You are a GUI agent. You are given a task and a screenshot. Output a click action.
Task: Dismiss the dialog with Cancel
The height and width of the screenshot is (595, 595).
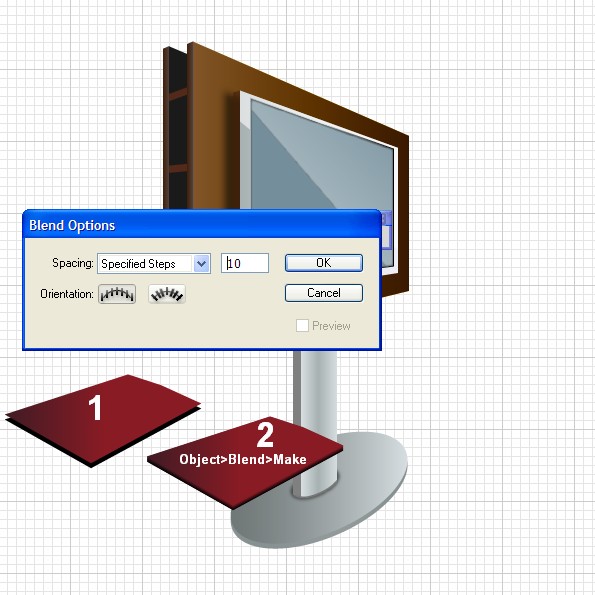tap(324, 293)
